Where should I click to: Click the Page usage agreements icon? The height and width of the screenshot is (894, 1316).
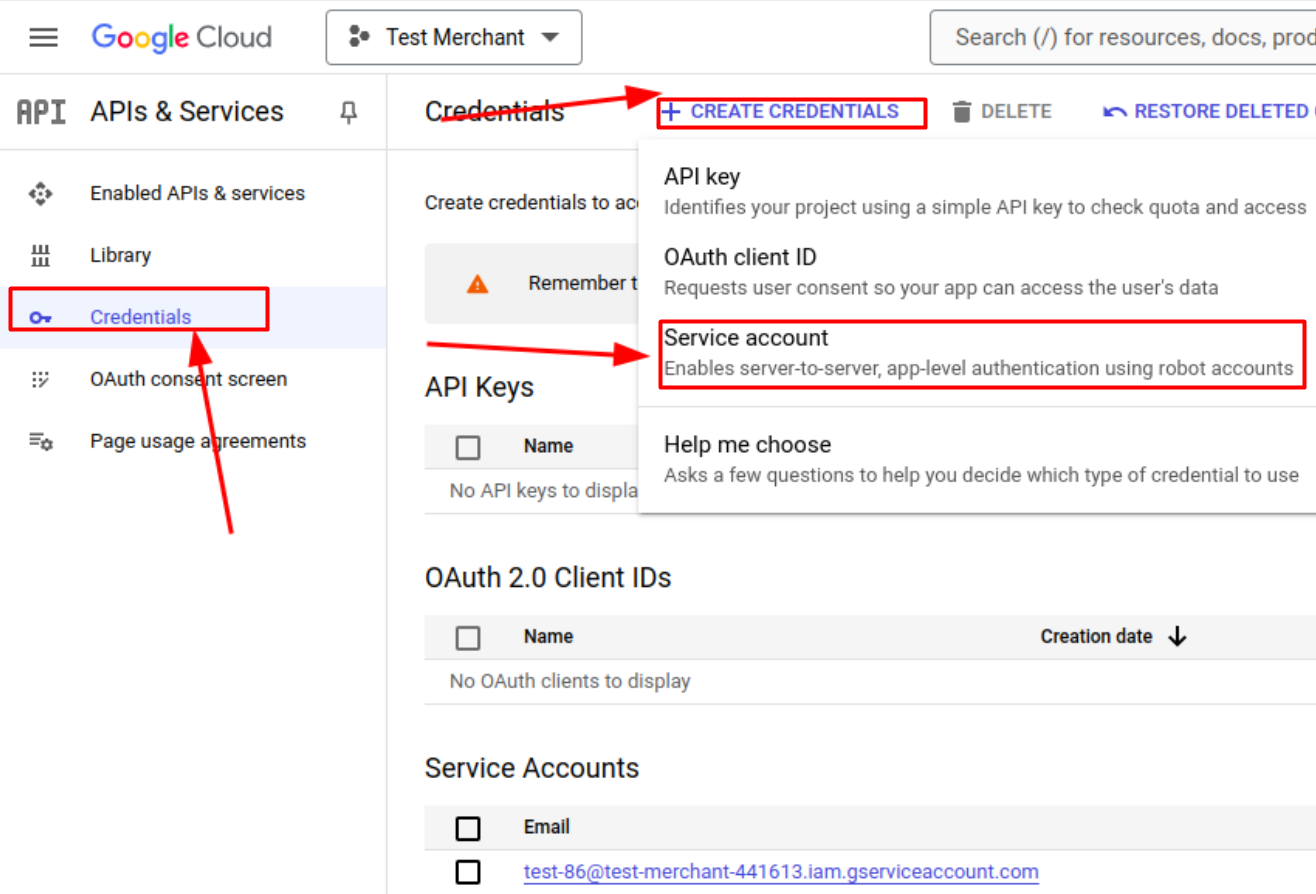(40, 441)
